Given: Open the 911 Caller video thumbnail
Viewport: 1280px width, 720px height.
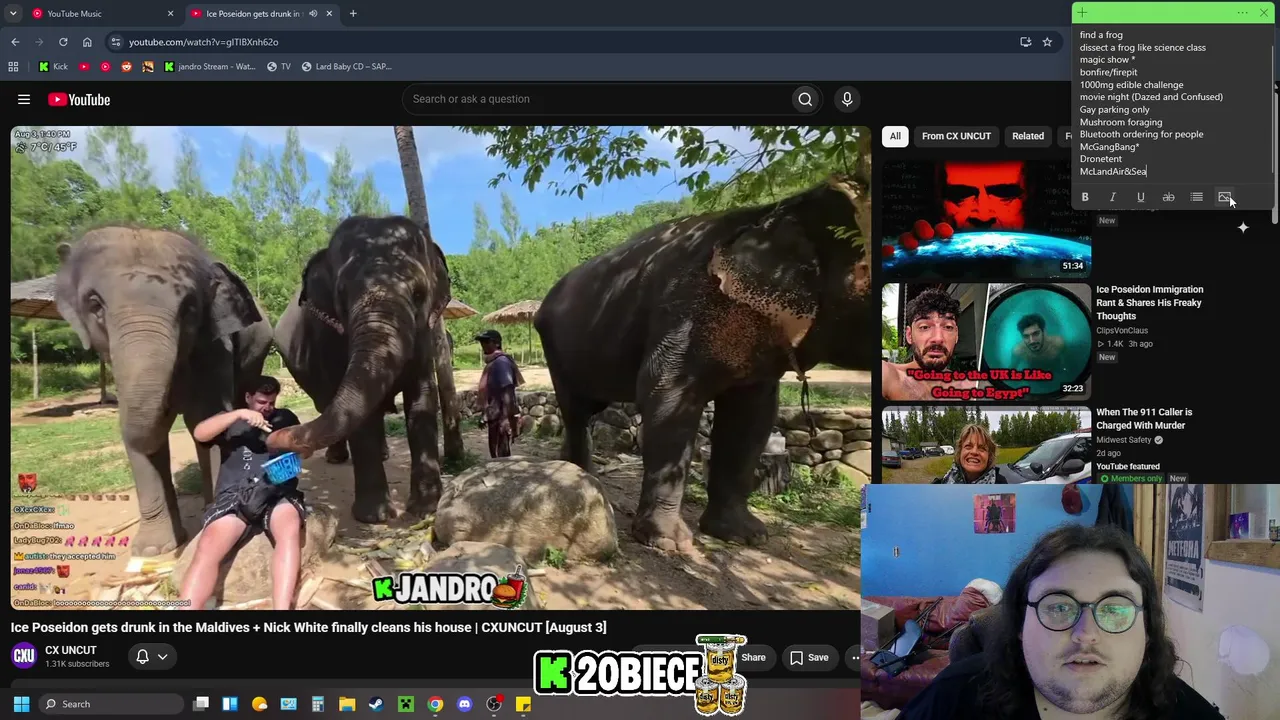Looking at the screenshot, I should (x=986, y=445).
